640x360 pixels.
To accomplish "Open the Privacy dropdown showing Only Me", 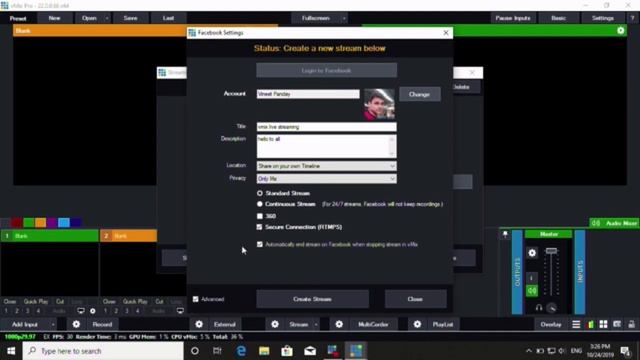I will click(x=326, y=178).
